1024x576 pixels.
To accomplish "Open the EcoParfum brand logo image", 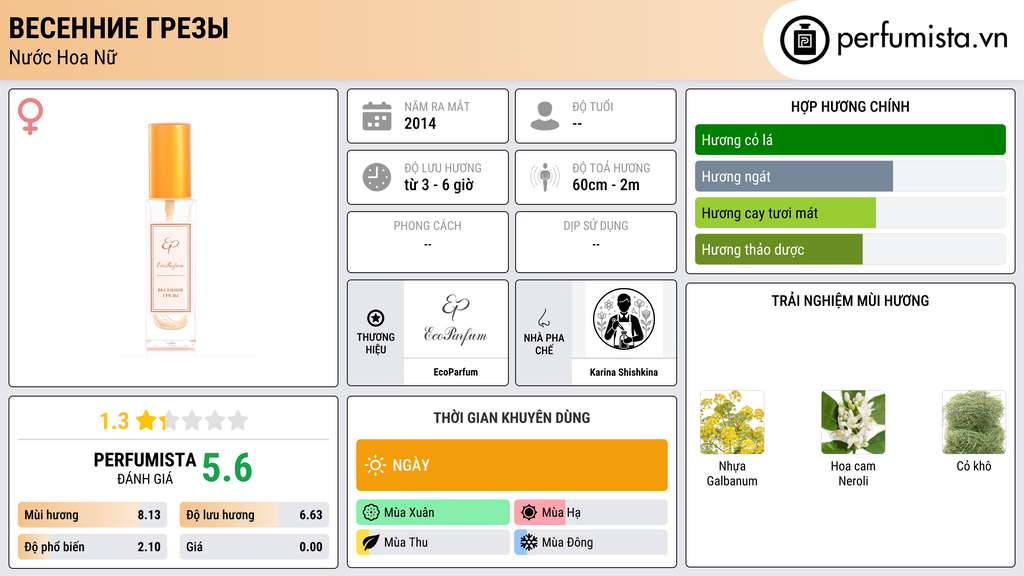I will [455, 319].
